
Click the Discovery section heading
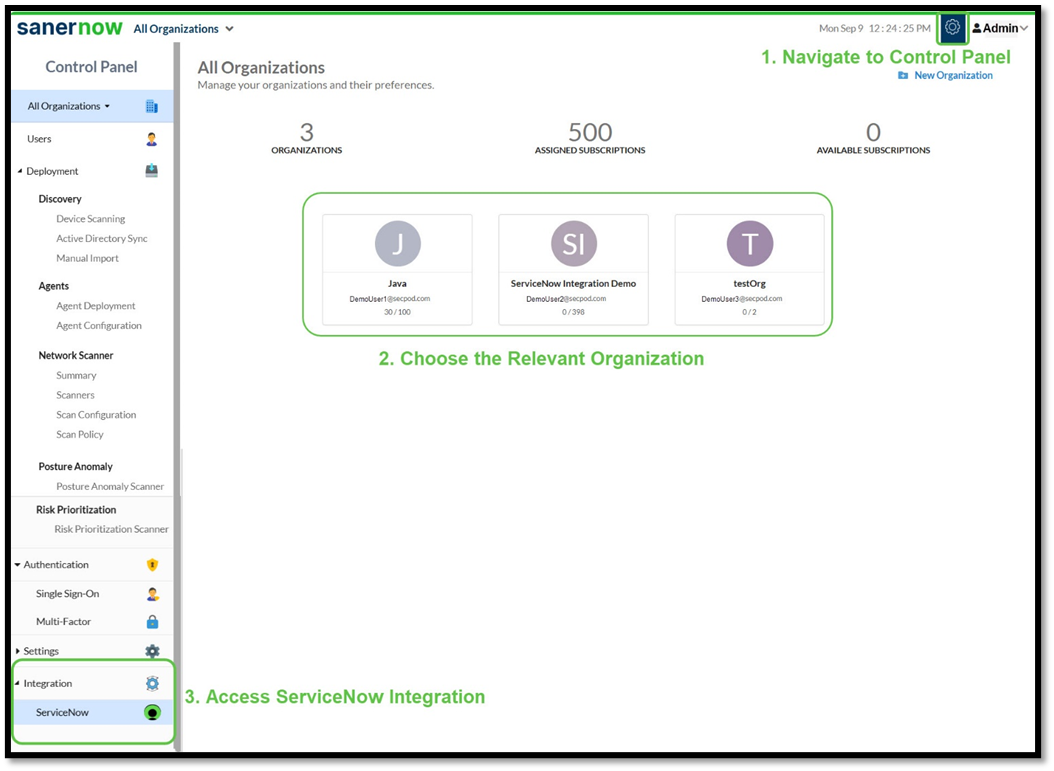click(60, 199)
